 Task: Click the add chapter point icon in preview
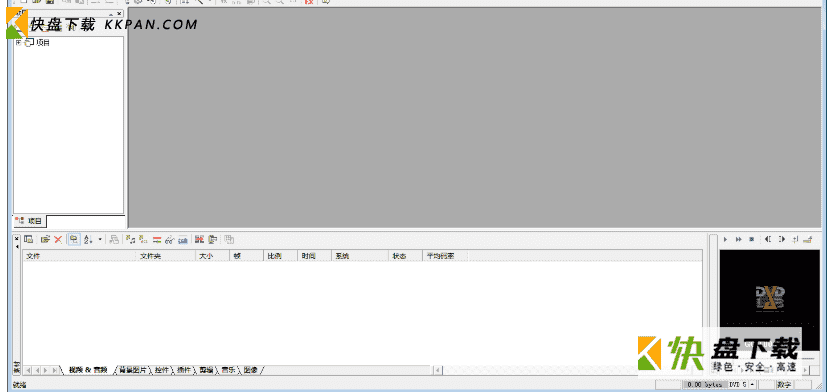[795, 240]
